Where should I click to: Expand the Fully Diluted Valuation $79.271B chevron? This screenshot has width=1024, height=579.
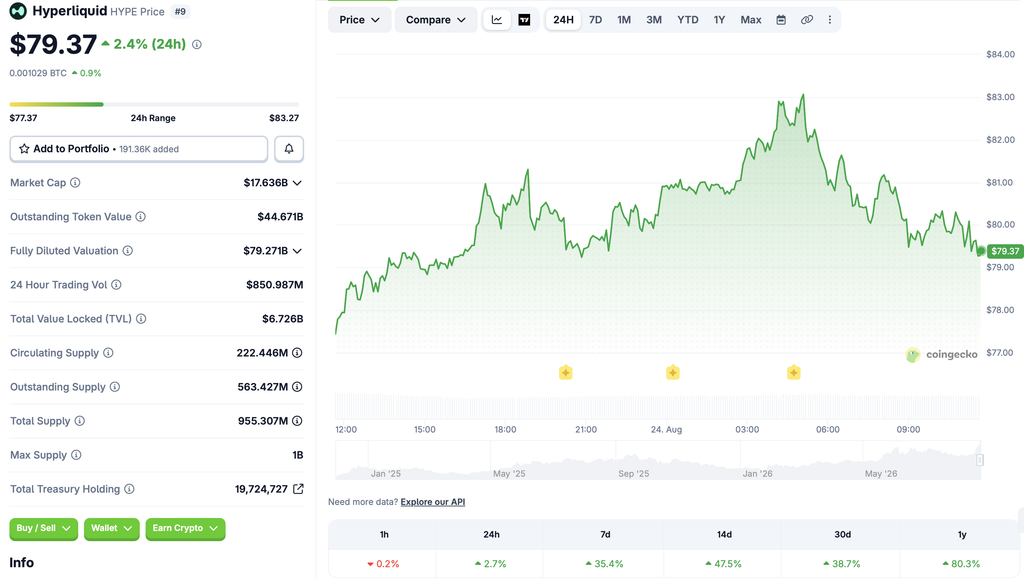(x=297, y=251)
